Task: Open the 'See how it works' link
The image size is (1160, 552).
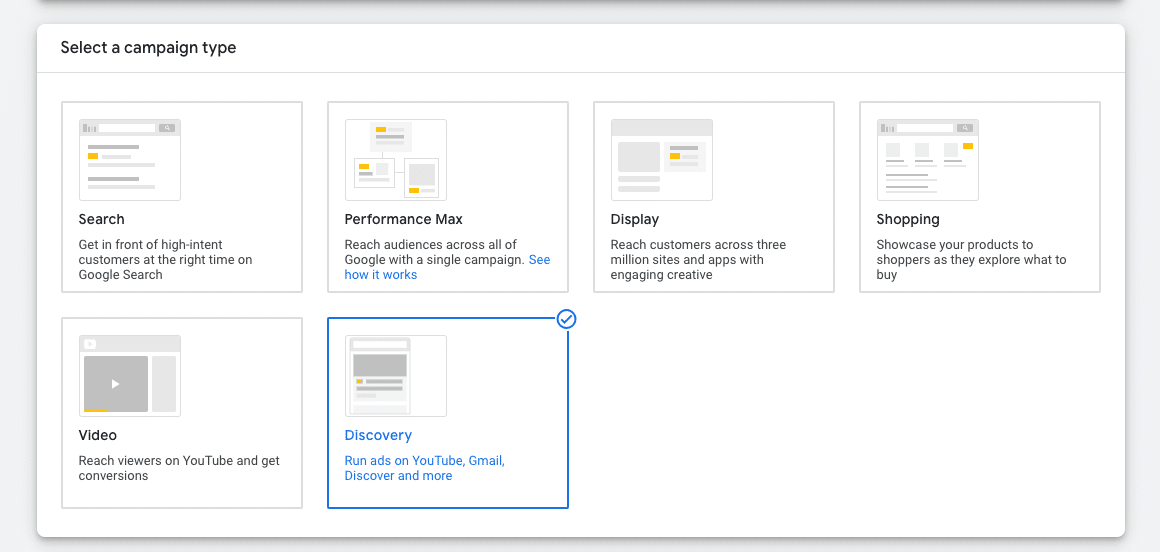Action: click(381, 275)
